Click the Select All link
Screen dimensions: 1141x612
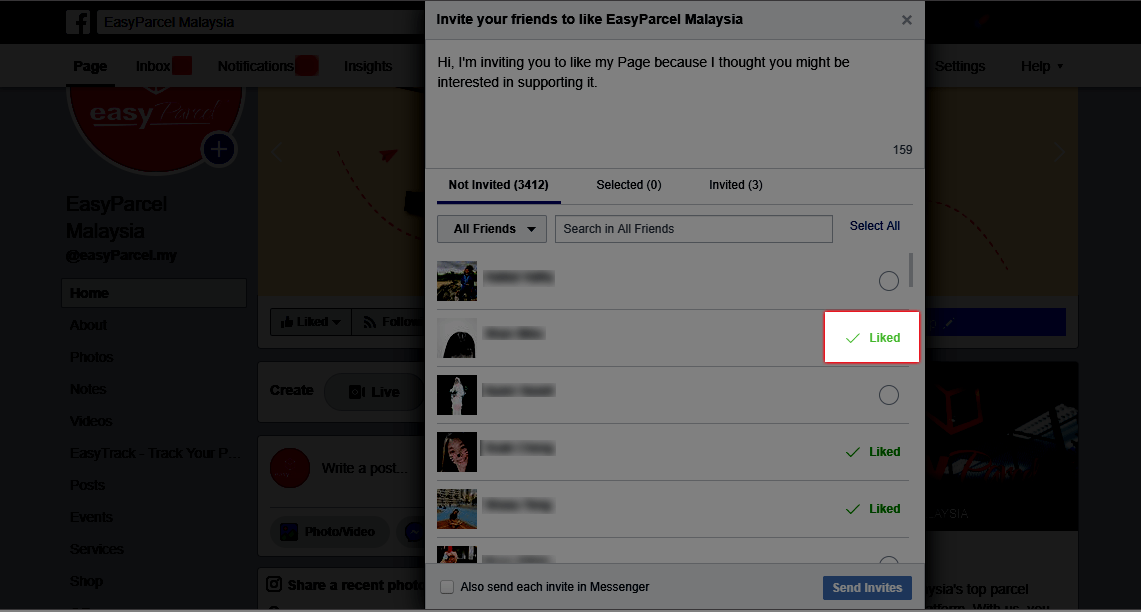click(x=874, y=226)
